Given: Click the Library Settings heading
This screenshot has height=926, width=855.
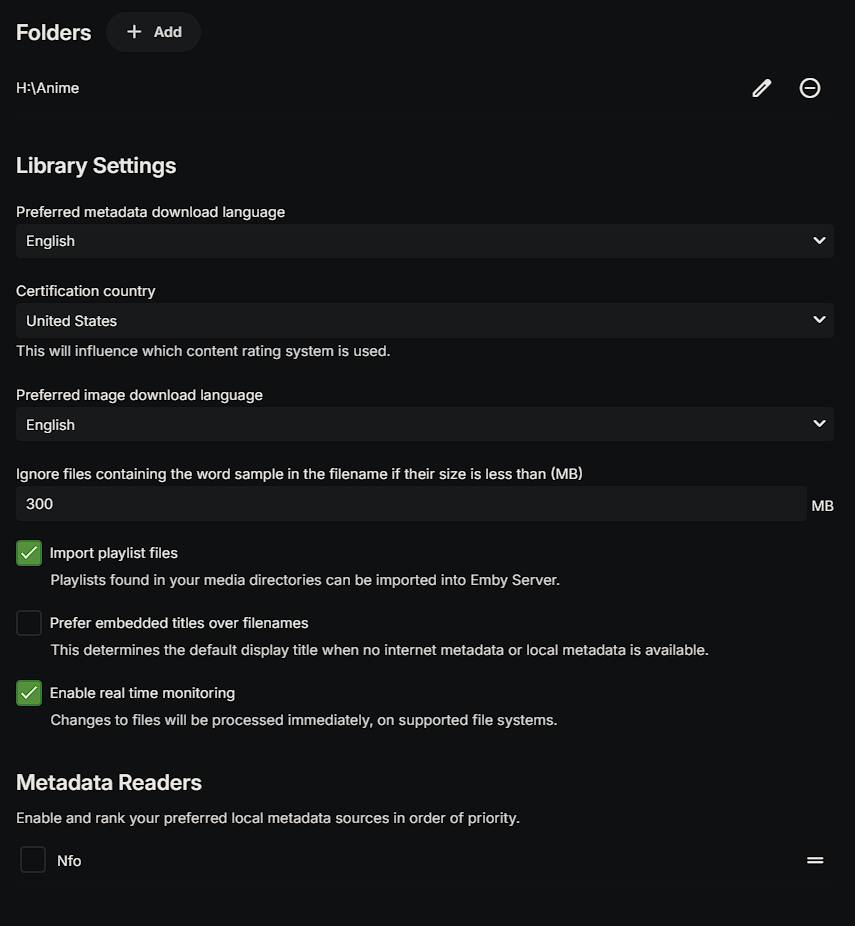Looking at the screenshot, I should 96,166.
